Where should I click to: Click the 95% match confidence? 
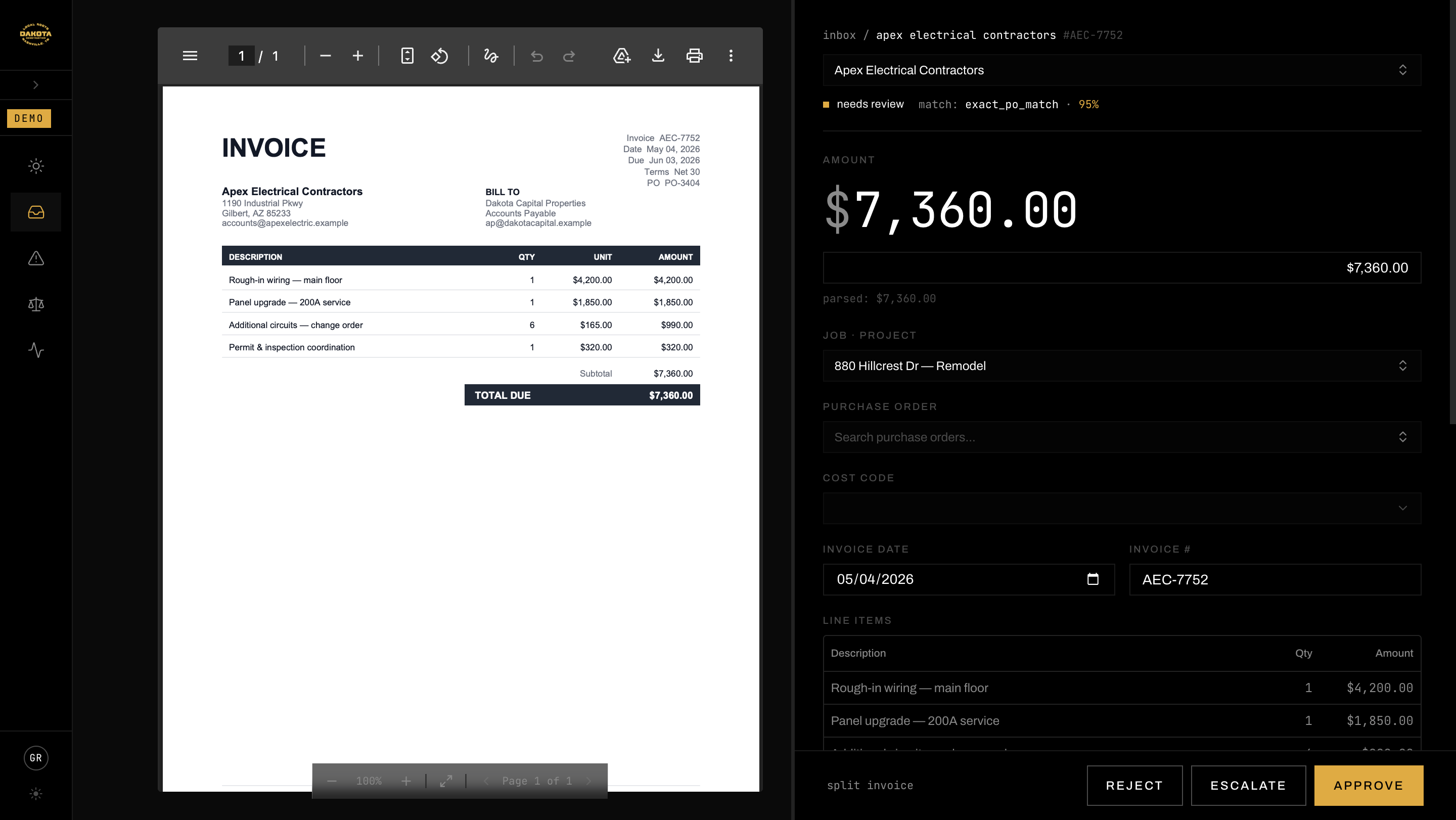coord(1088,105)
